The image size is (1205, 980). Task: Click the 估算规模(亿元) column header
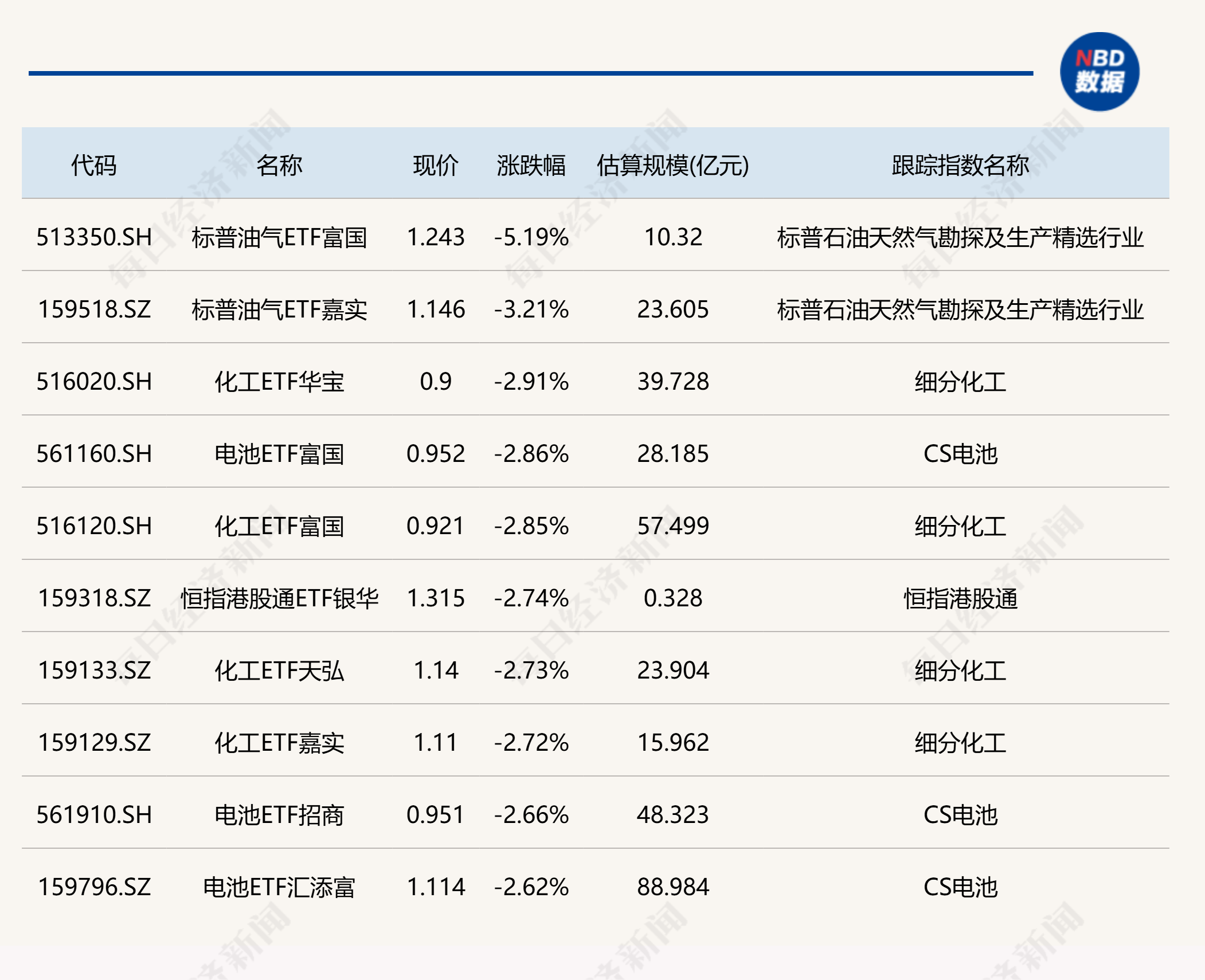click(673, 166)
